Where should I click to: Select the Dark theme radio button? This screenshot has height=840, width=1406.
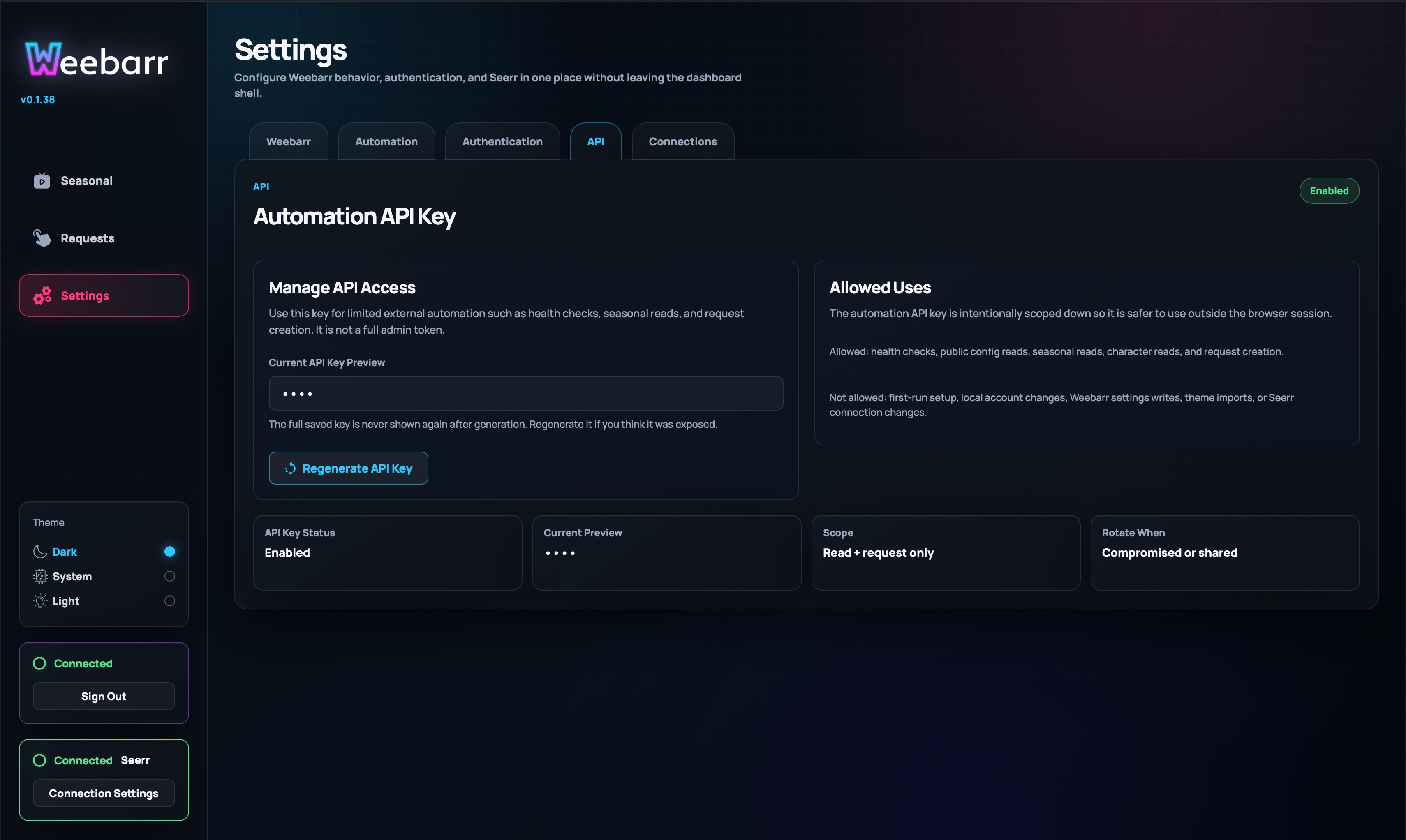169,552
